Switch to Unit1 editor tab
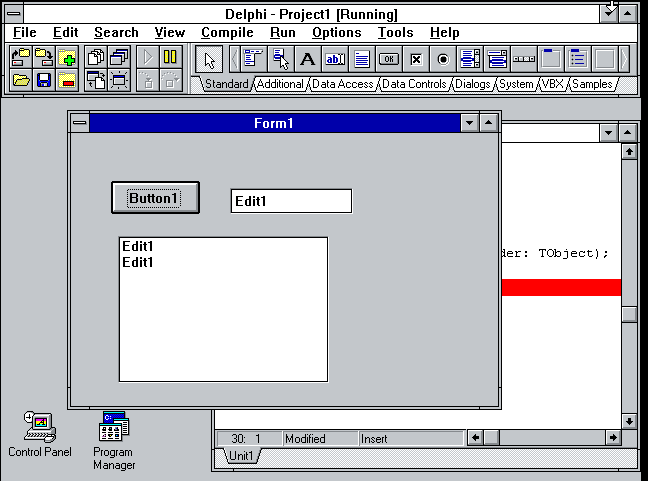The height and width of the screenshot is (481, 648). click(x=241, y=456)
